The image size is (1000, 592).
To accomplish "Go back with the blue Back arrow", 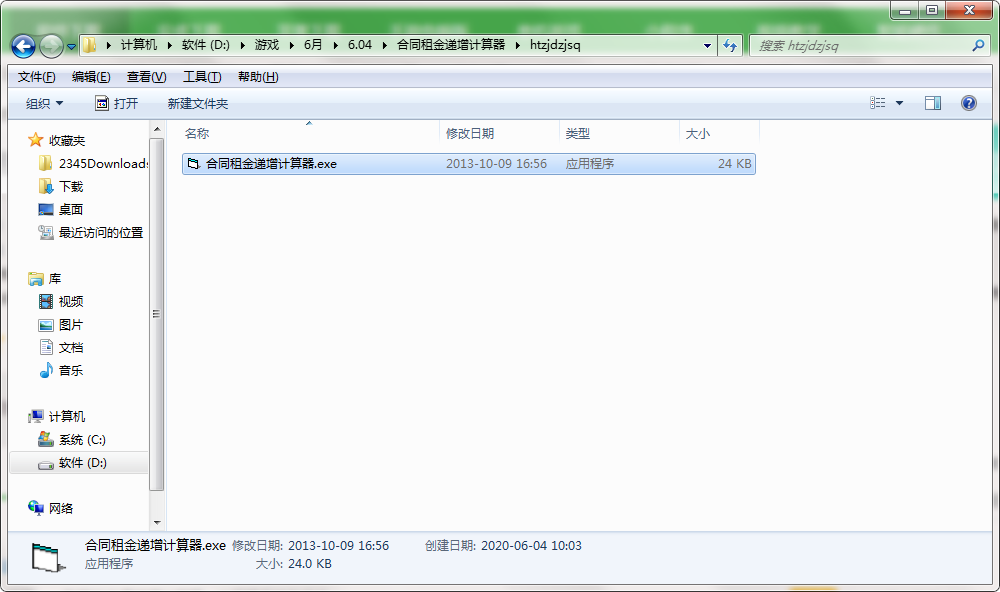I will click(24, 46).
